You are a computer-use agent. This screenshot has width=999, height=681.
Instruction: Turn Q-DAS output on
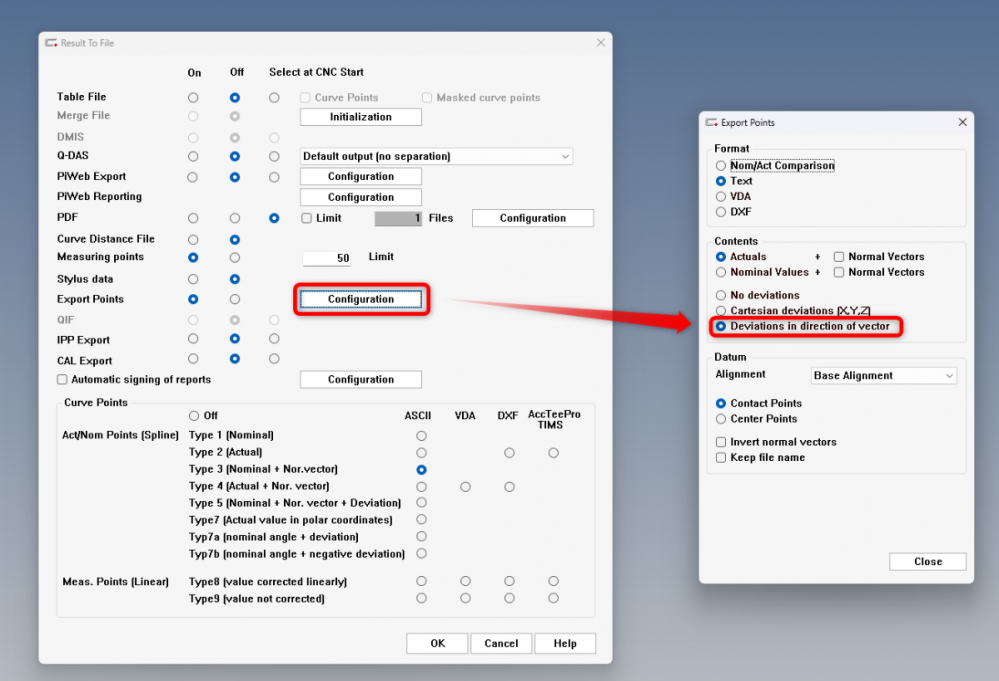[193, 156]
